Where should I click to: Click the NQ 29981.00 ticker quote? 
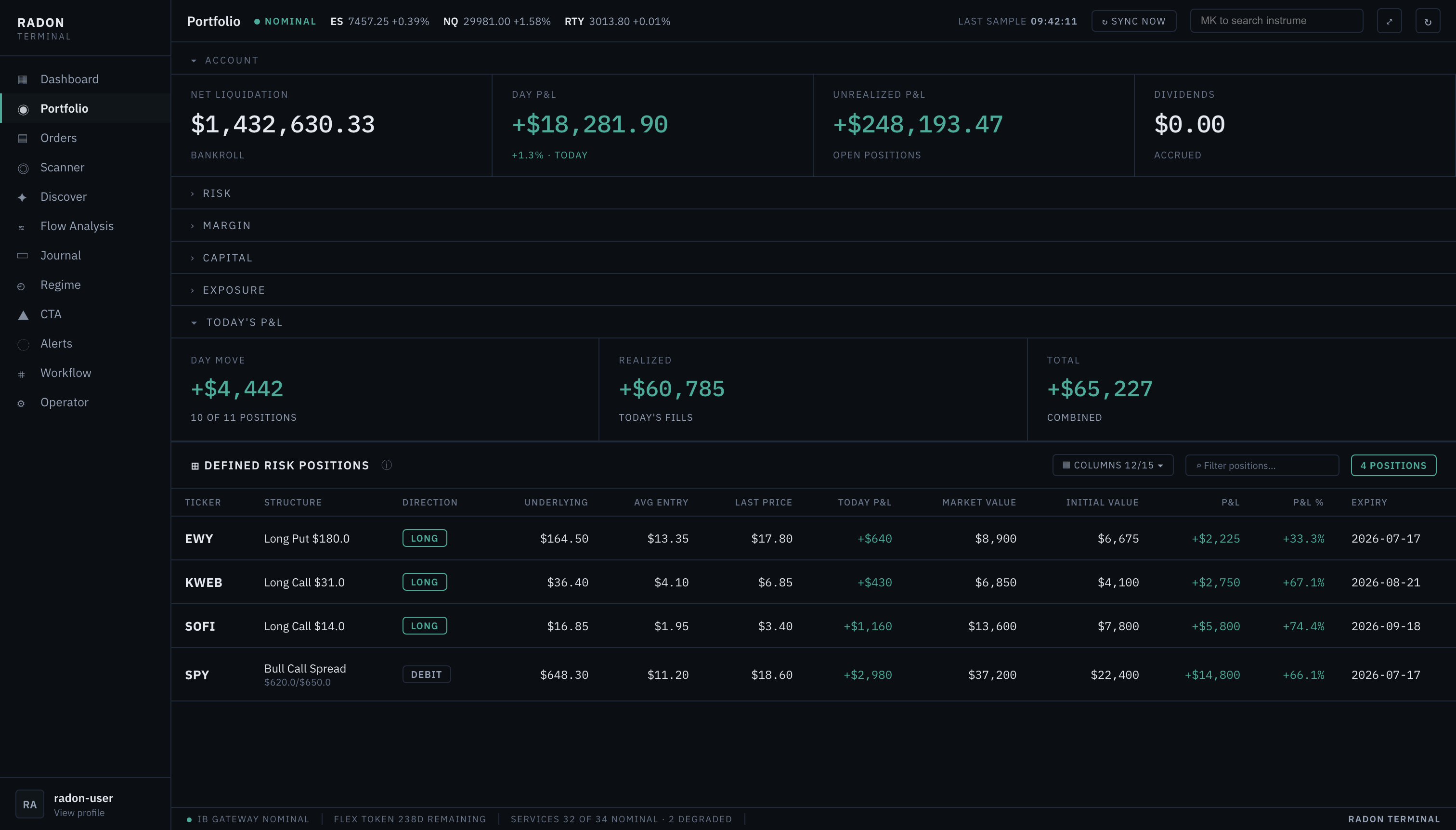point(497,22)
